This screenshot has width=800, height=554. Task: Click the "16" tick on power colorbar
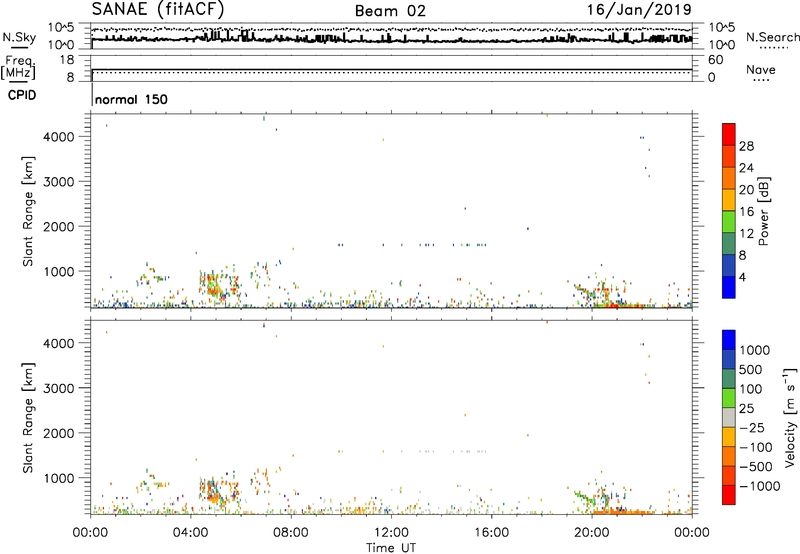click(746, 212)
